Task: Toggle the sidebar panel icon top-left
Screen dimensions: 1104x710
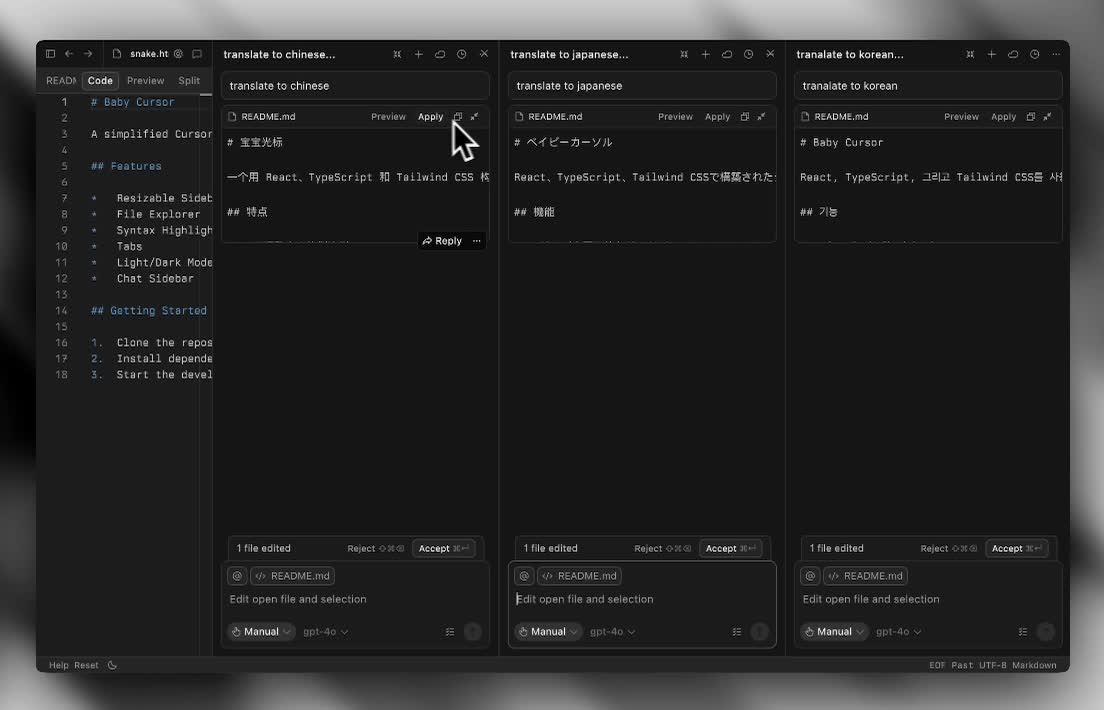Action: 50,53
